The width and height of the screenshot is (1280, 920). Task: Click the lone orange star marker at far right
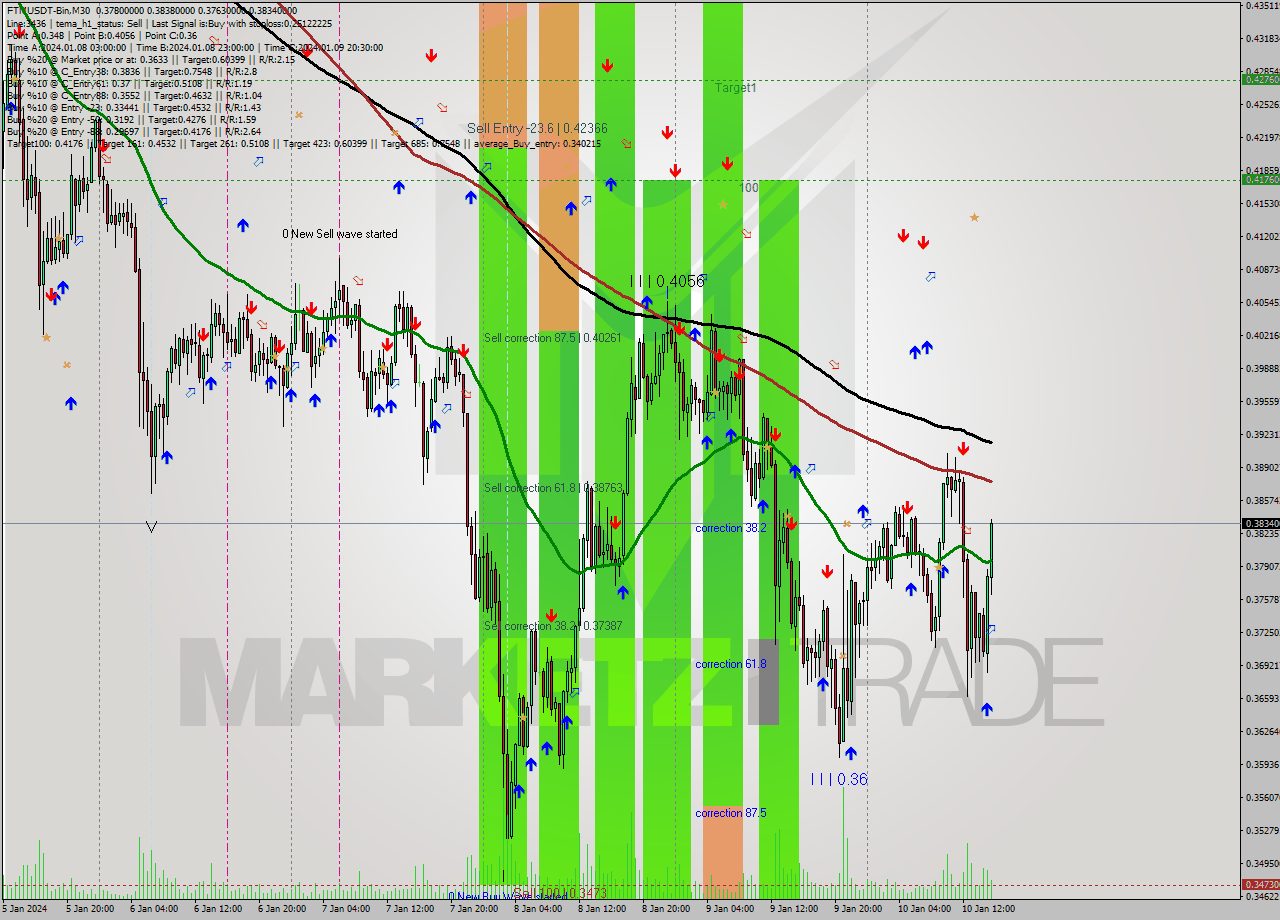tap(974, 217)
